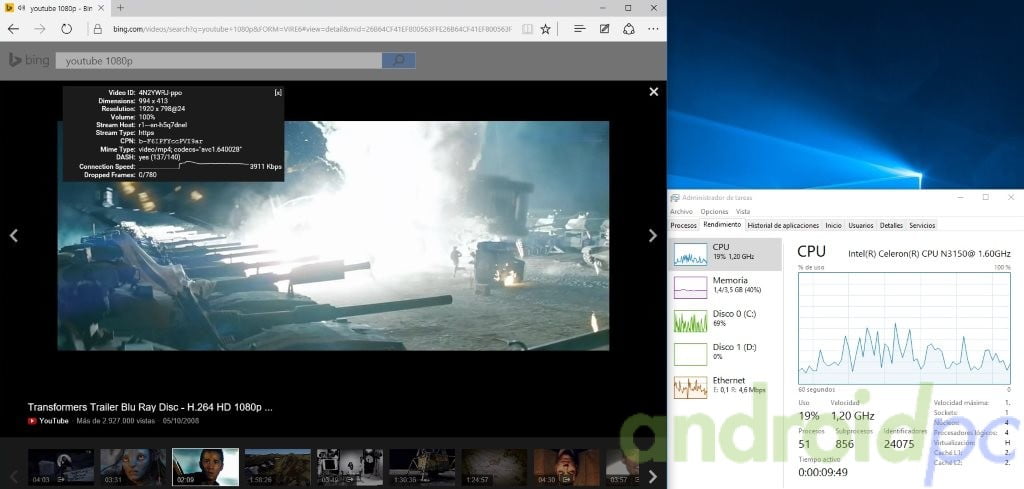Open a new Edge tab
Screen dimensions: 1024x489
120,8
